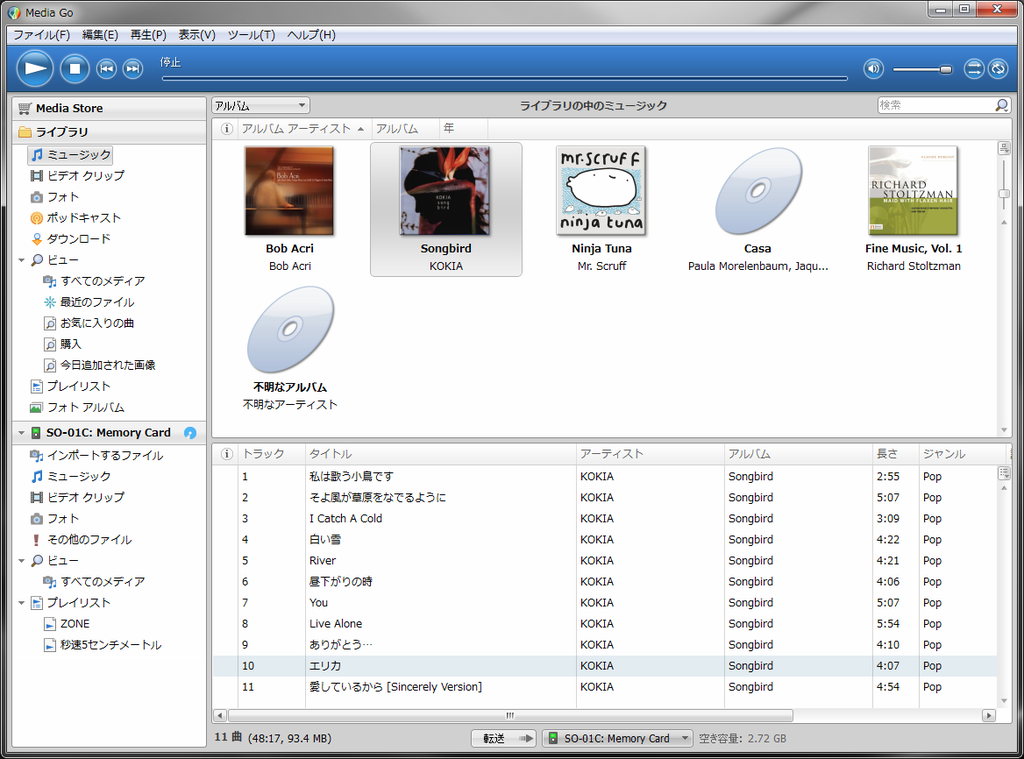Open 最近のファイル view

point(89,302)
